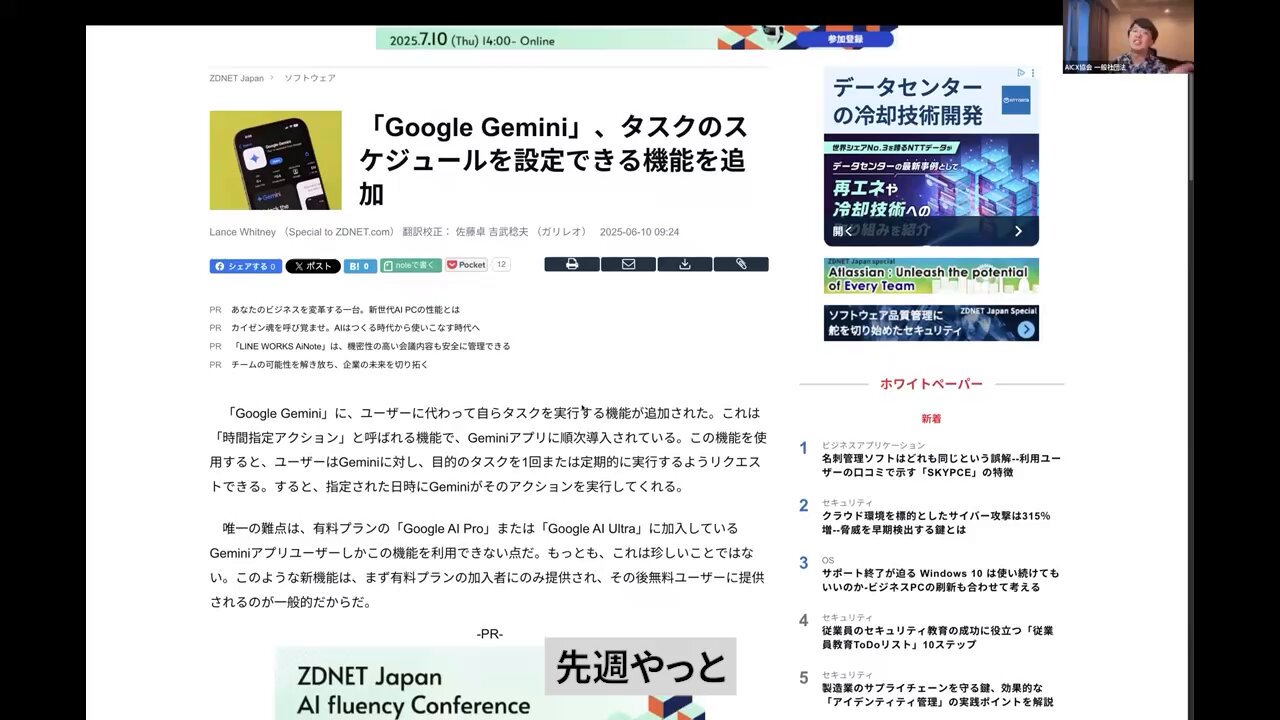This screenshot has width=1280, height=720.
Task: Open PR link チームの可能性を解き放ち
Action: [x=330, y=365]
